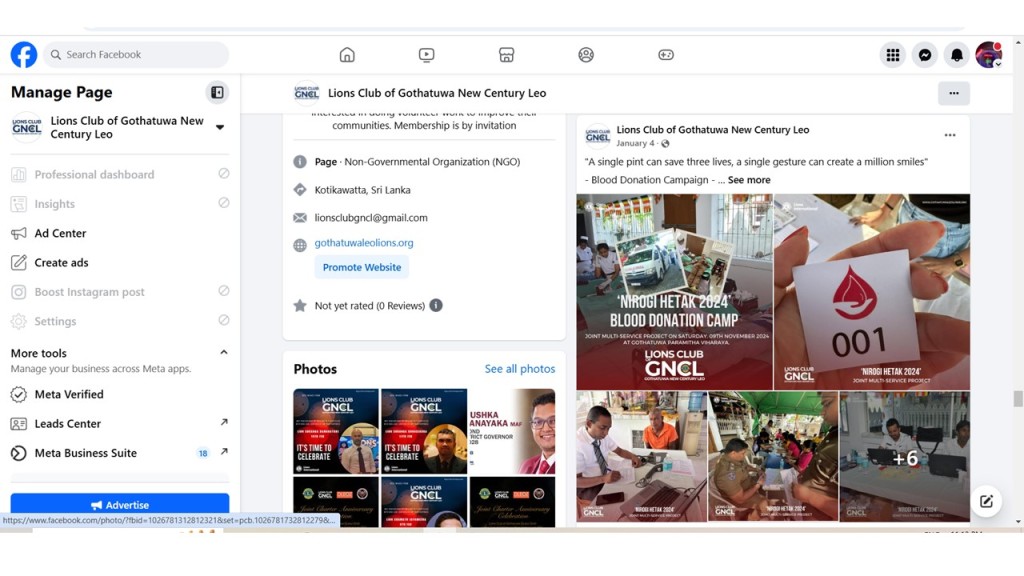Screen dimensions: 1024x576
Task: Open the account profile avatar menu
Action: [989, 55]
